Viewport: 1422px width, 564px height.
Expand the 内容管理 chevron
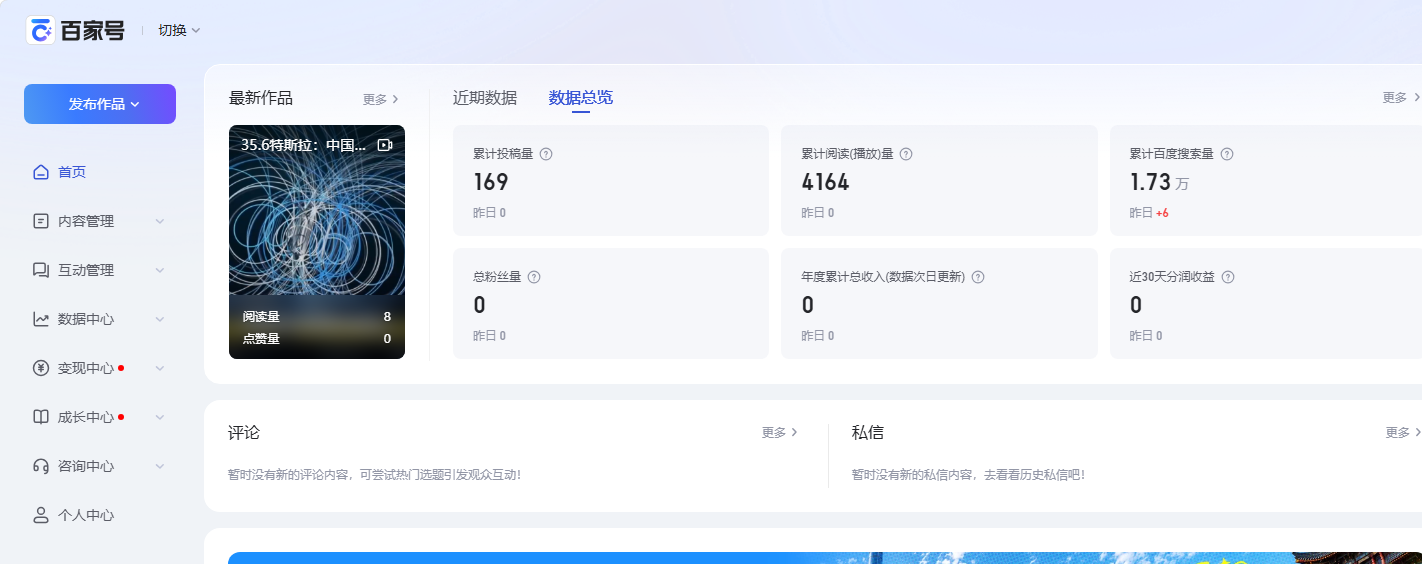tap(160, 221)
